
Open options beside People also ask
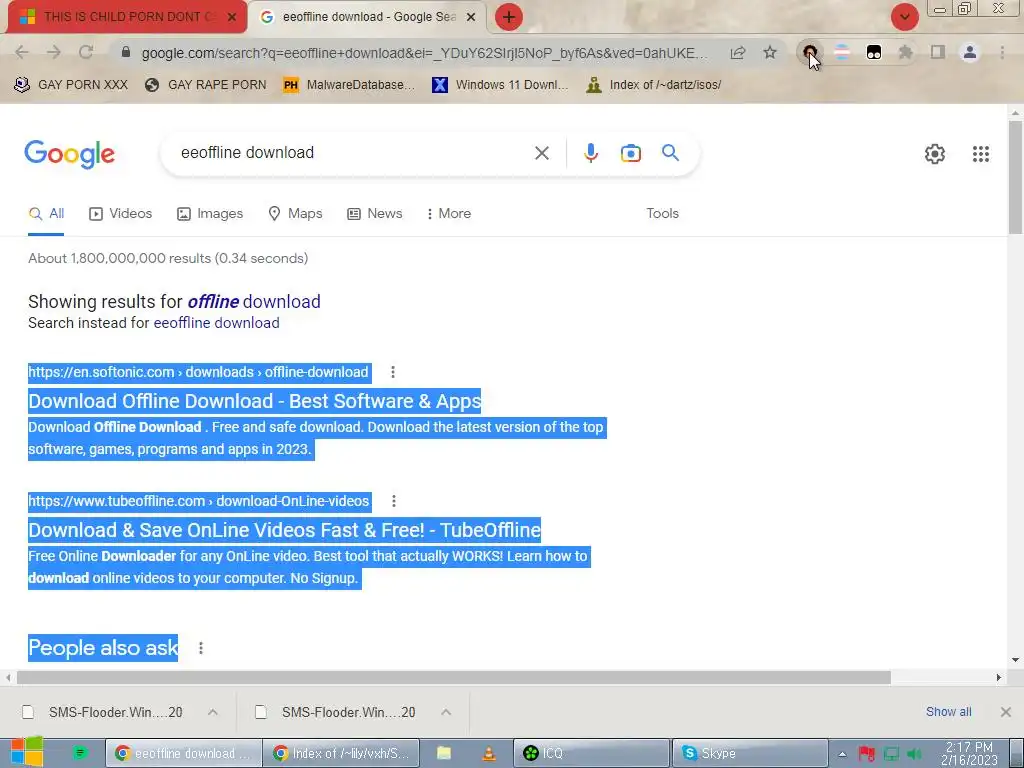tap(200, 648)
